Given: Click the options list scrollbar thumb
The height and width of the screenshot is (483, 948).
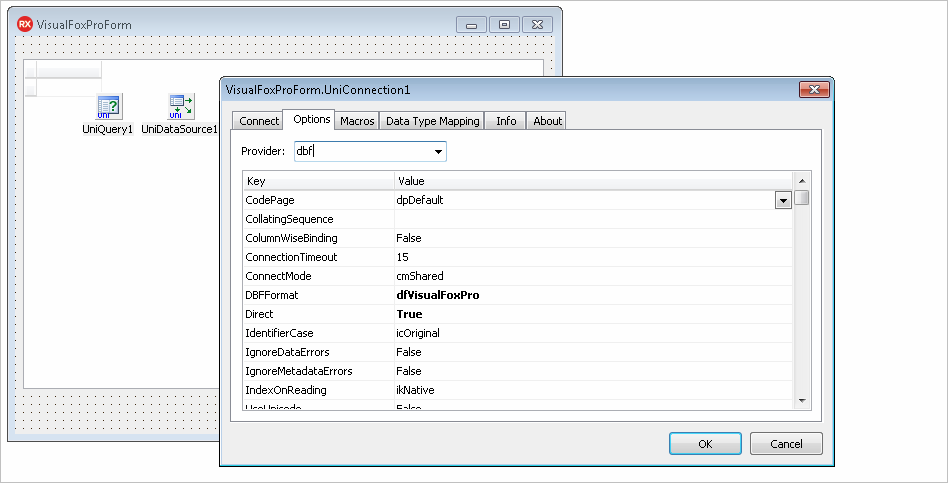Looking at the screenshot, I should click(802, 198).
